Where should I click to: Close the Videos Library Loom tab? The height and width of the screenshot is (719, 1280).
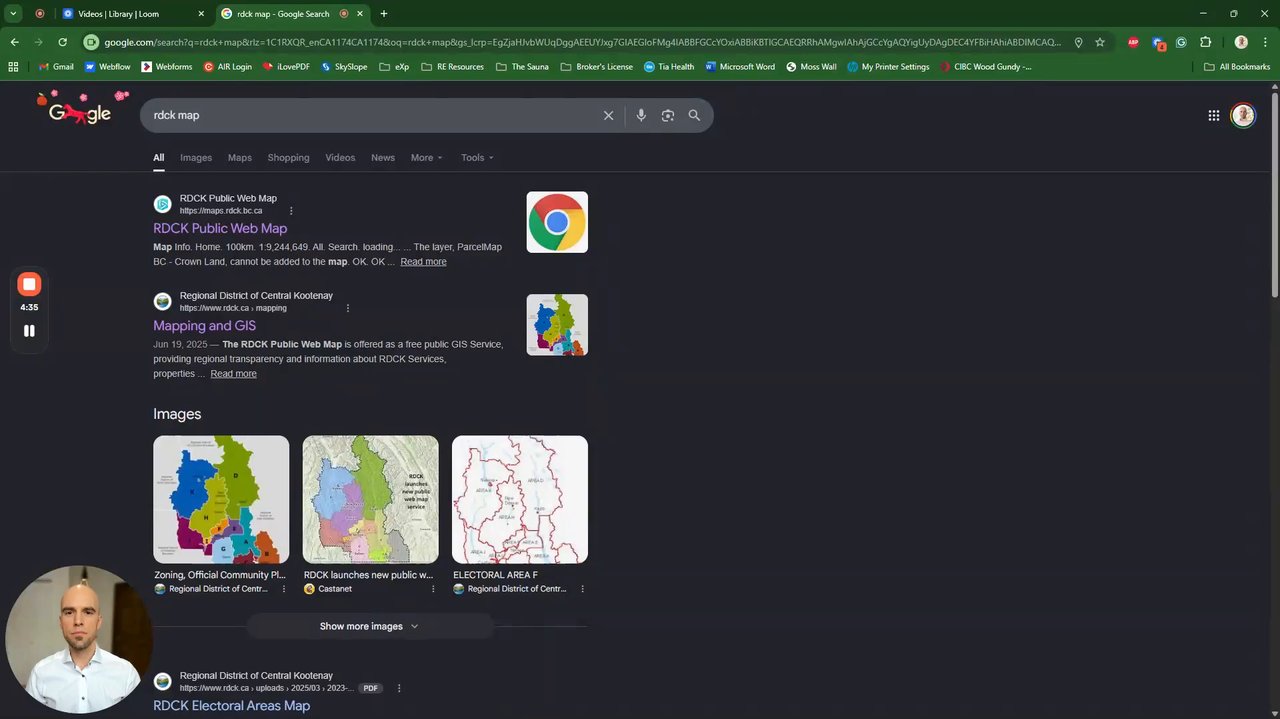pos(201,14)
